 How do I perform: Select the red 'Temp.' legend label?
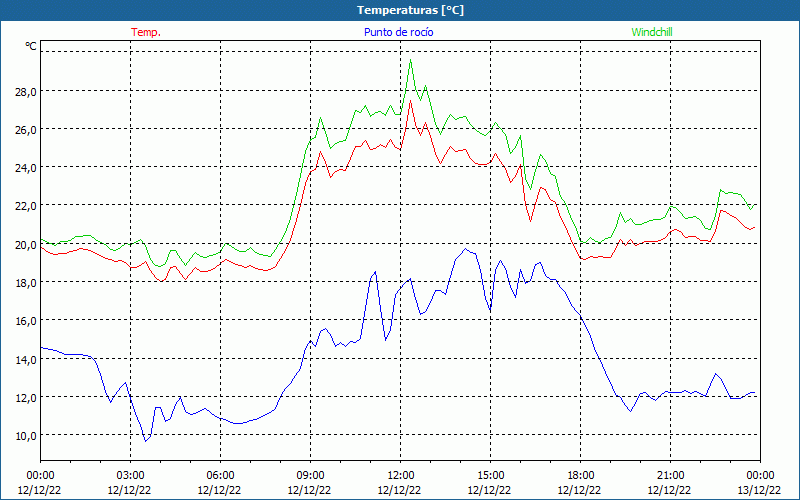[146, 32]
